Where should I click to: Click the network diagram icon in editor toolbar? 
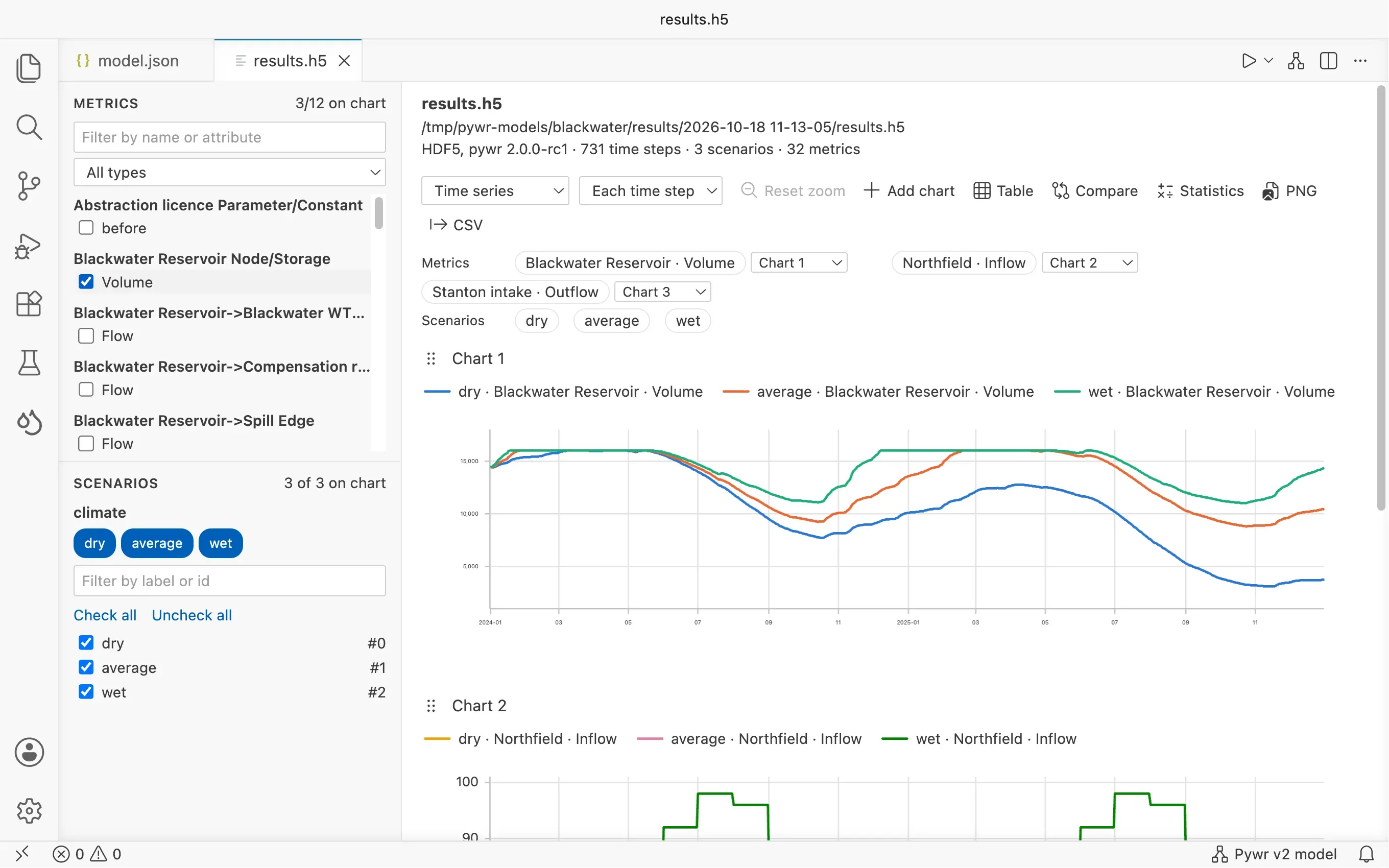point(1296,61)
